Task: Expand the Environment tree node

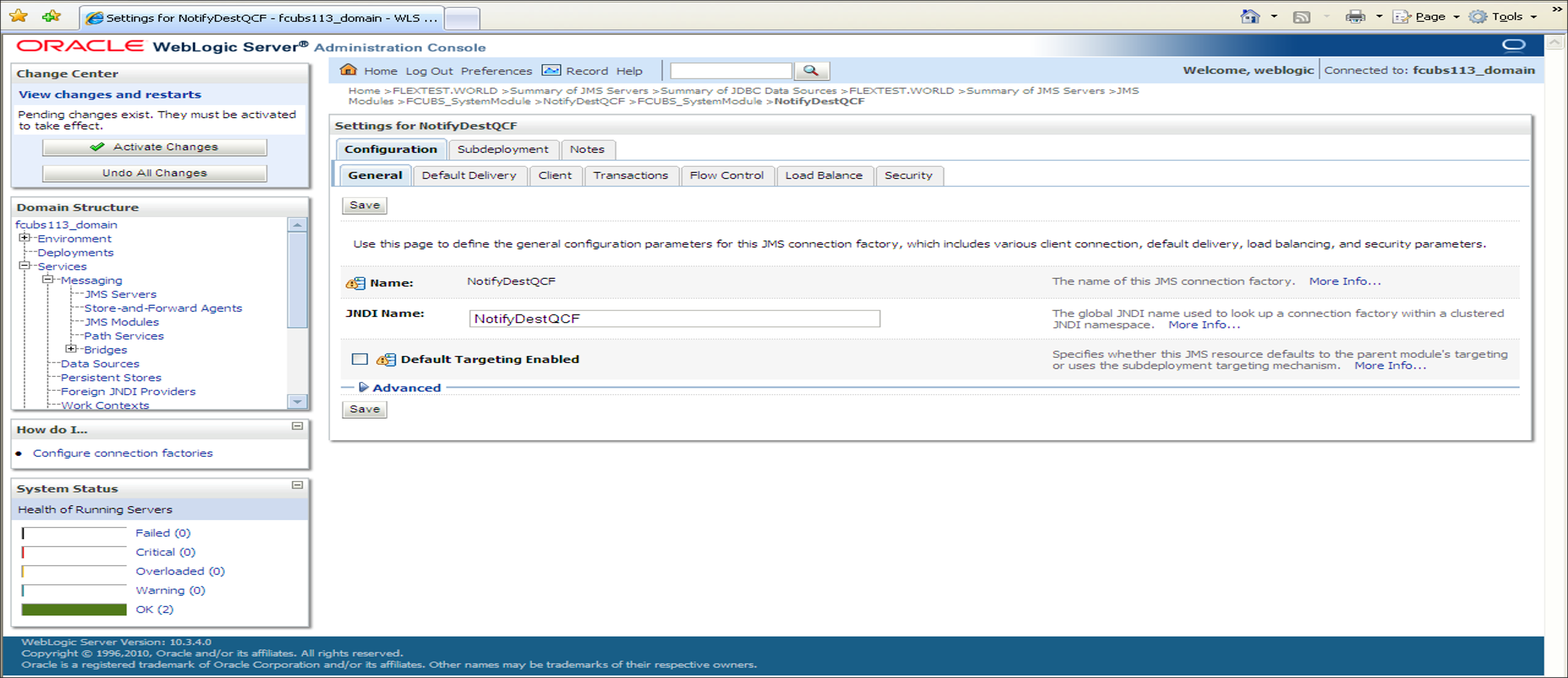Action: click(24, 238)
